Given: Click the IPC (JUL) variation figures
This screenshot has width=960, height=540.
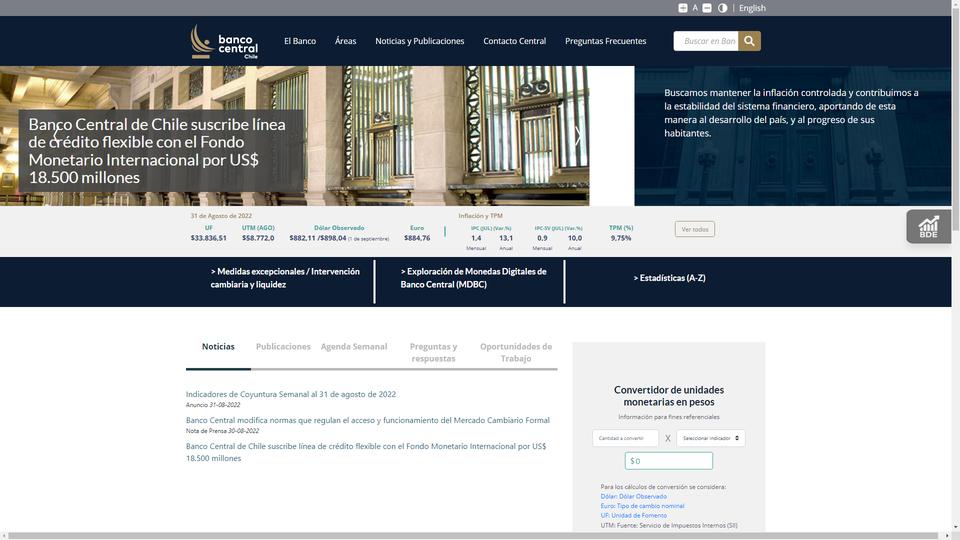Looking at the screenshot, I should 491,238.
